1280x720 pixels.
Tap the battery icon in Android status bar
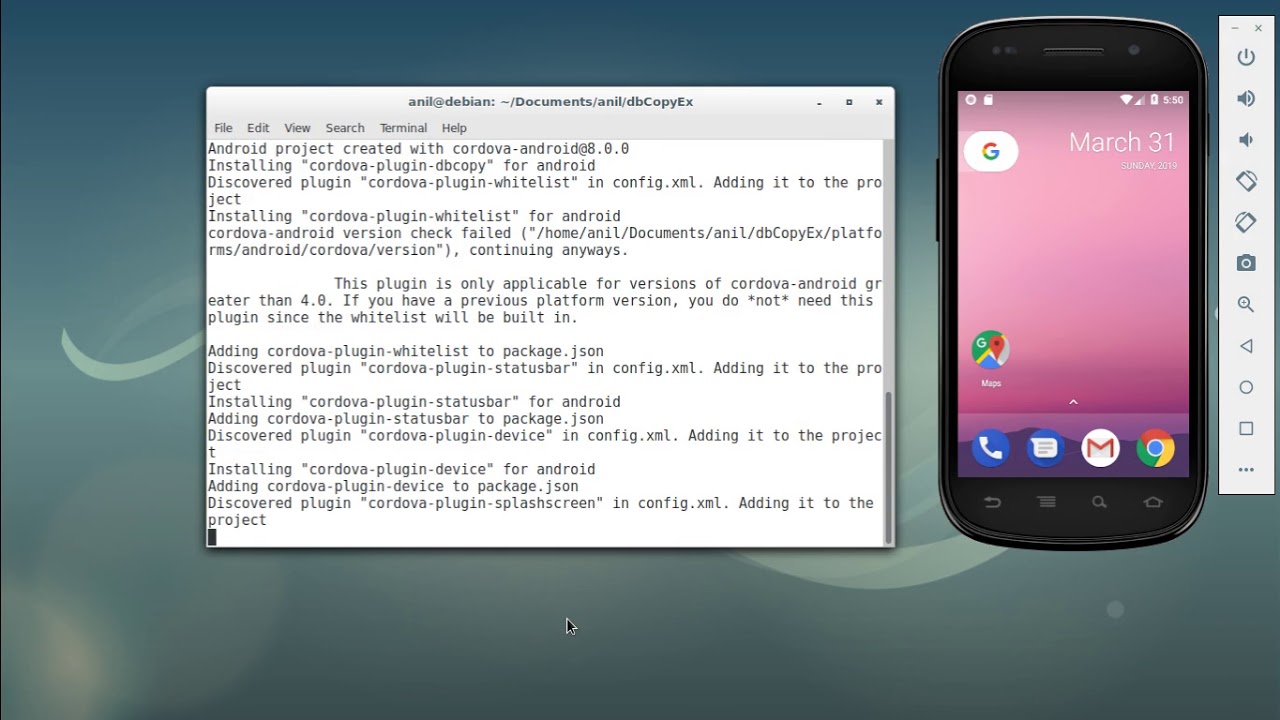pyautogui.click(x=1154, y=100)
